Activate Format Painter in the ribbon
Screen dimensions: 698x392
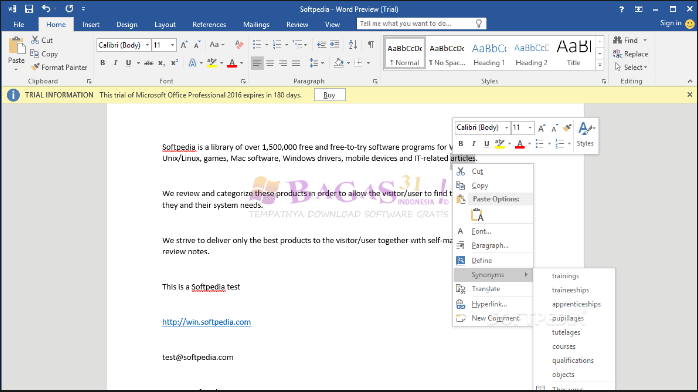click(x=59, y=67)
